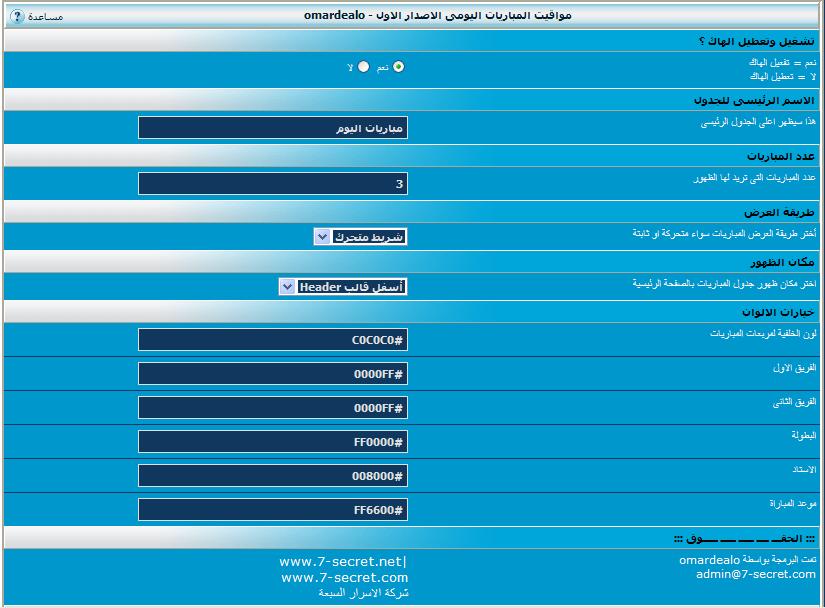
Task: Click the stadium color field #008000
Action: click(273, 476)
